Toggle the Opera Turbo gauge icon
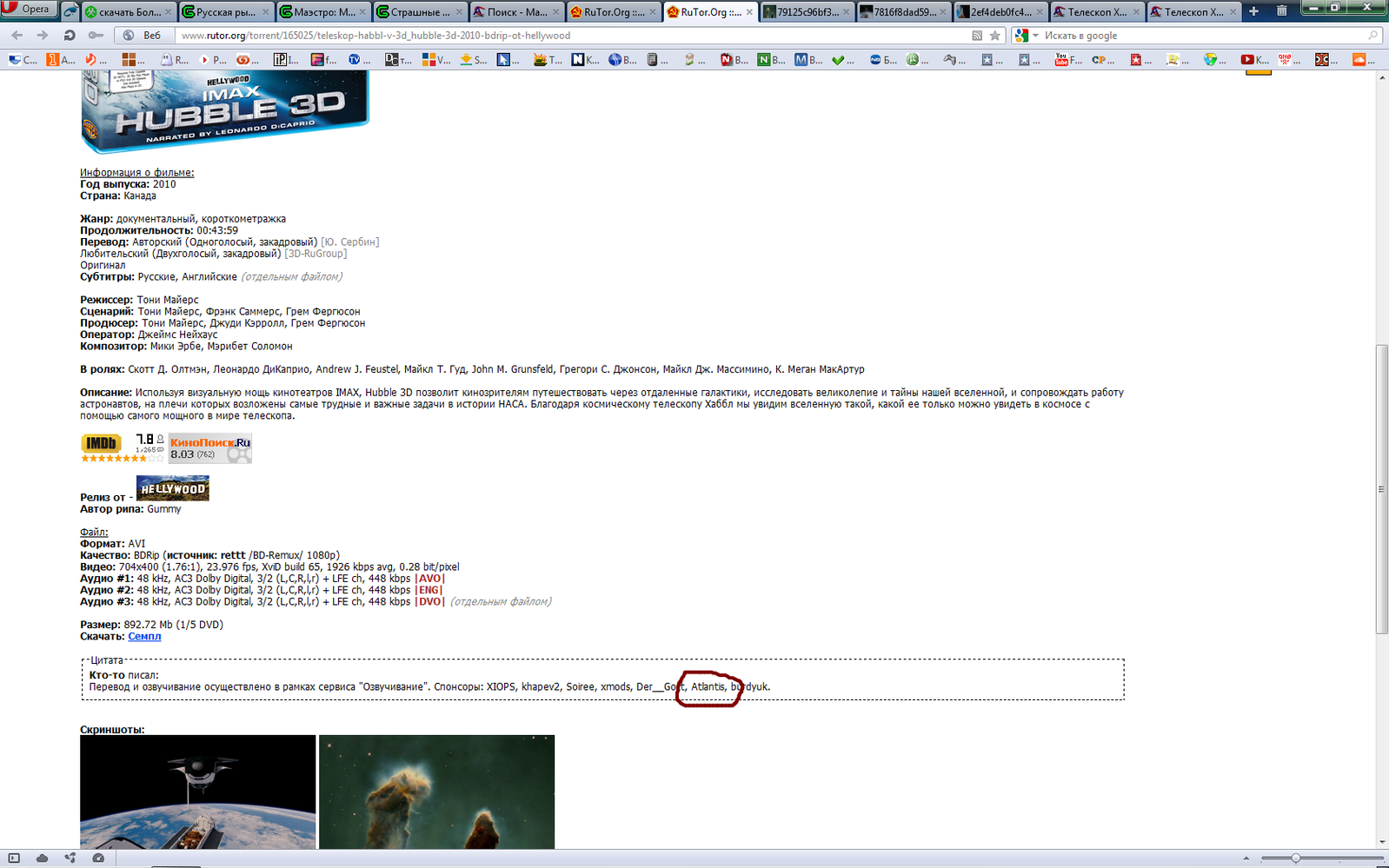Image resolution: width=1389 pixels, height=868 pixels. point(98,858)
